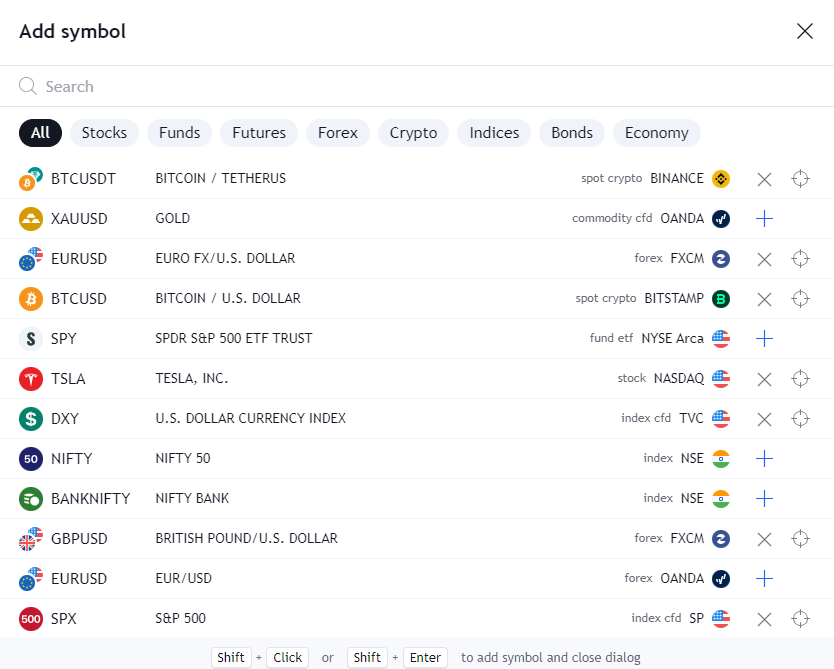Remove DXY dollar index symbol
This screenshot has height=669, width=834.
(764, 419)
